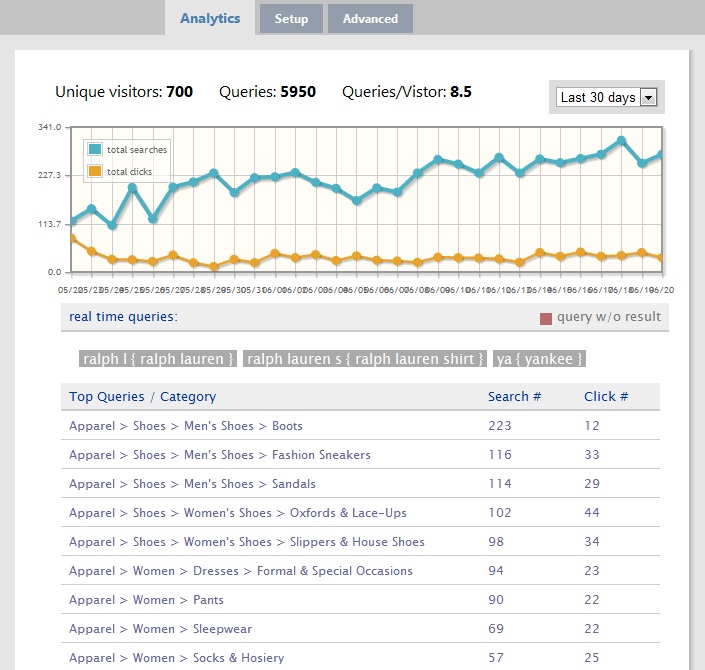
Task: Click the Queries count 5950
Action: click(x=298, y=92)
